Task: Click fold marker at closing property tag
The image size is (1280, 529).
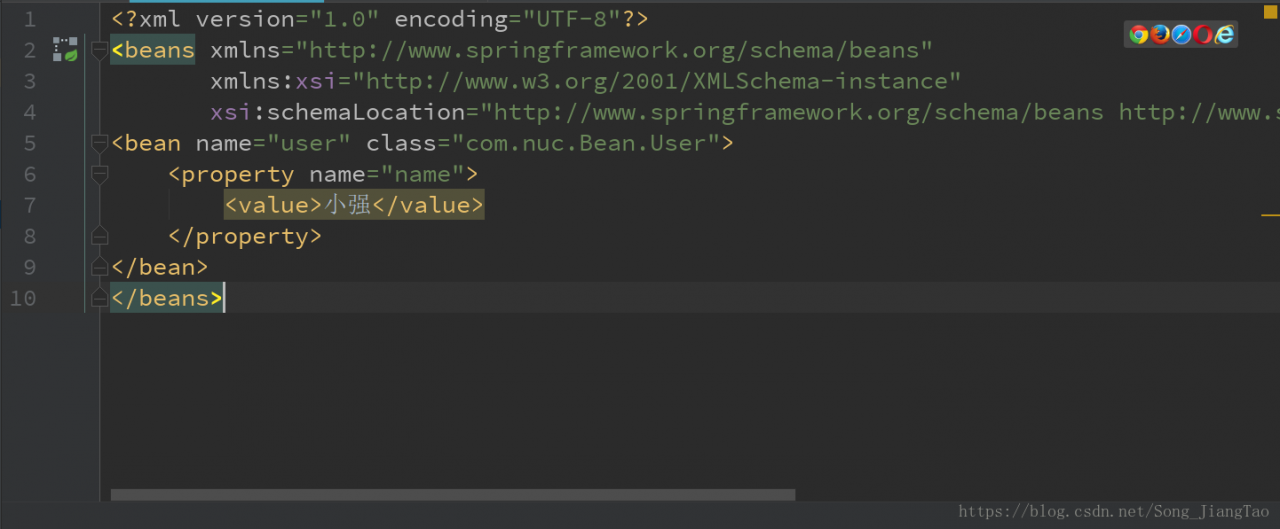Action: (x=99, y=236)
